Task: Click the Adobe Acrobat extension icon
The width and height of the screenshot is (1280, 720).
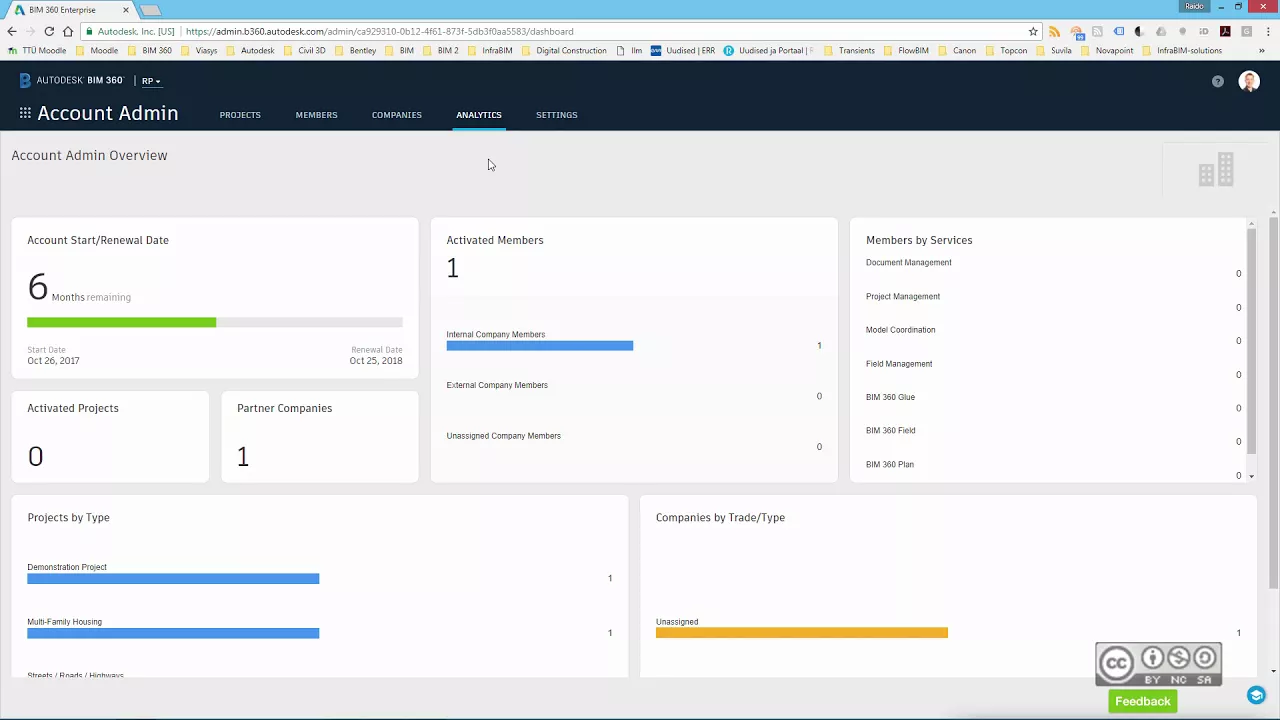Action: pyautogui.click(x=1225, y=31)
